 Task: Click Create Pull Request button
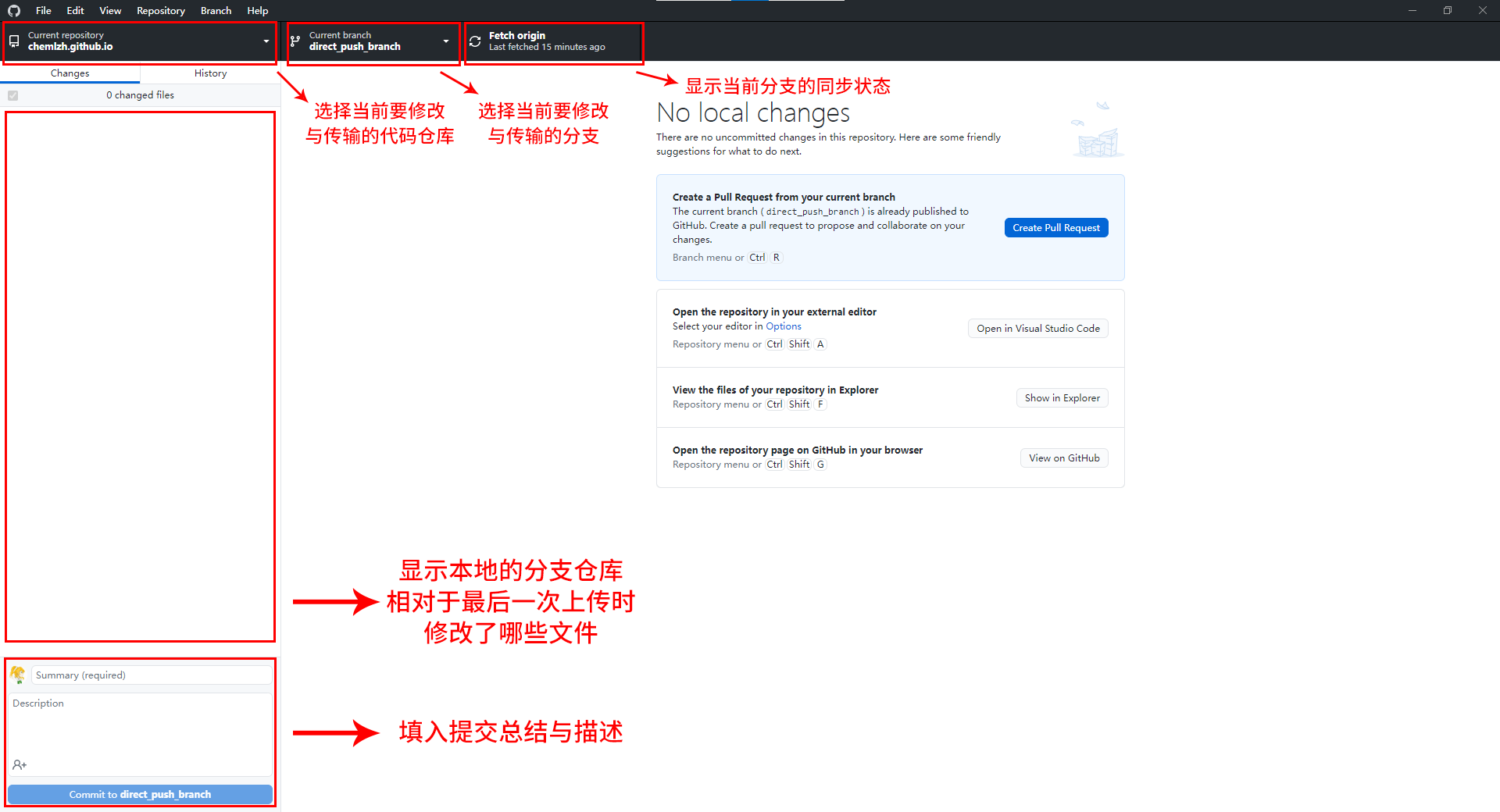(x=1056, y=228)
